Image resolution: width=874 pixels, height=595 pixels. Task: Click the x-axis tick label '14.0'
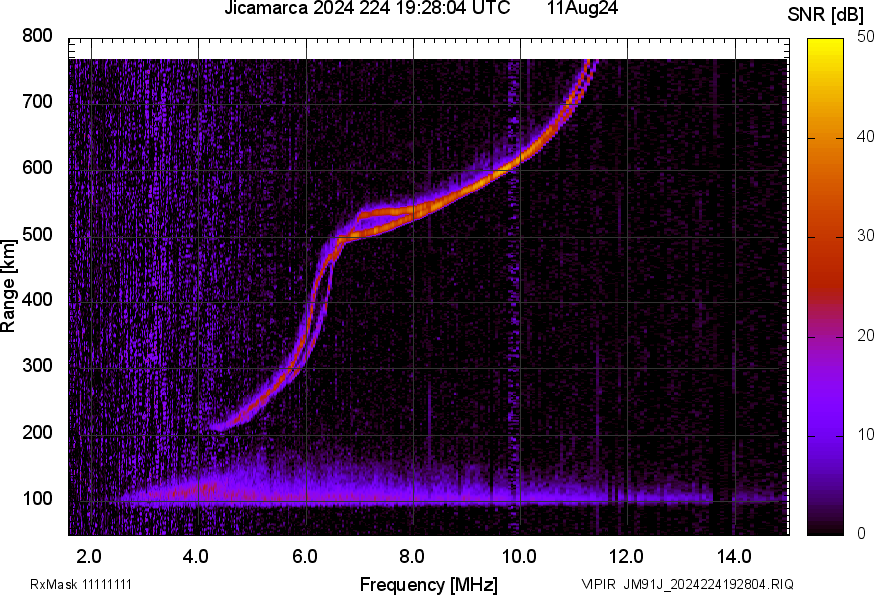click(734, 556)
